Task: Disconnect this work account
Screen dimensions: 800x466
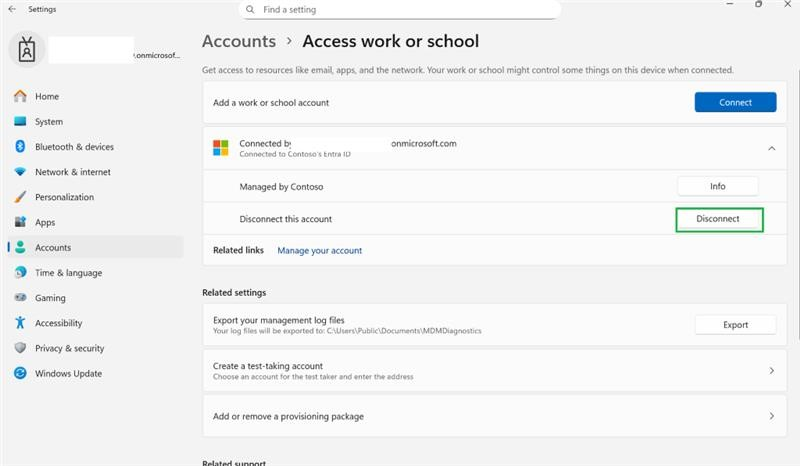Action: point(719,219)
